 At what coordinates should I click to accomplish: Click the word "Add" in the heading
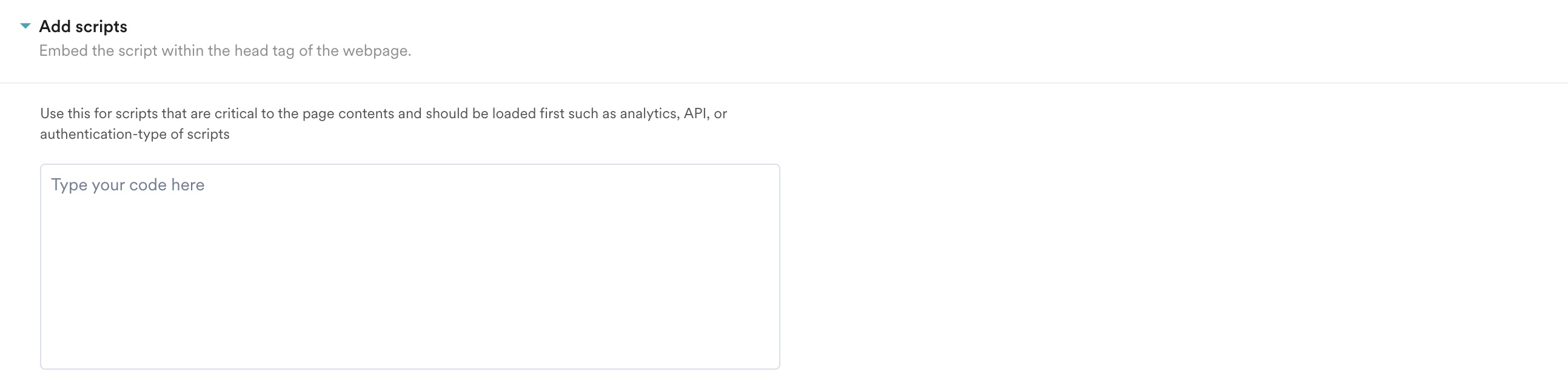(55, 27)
